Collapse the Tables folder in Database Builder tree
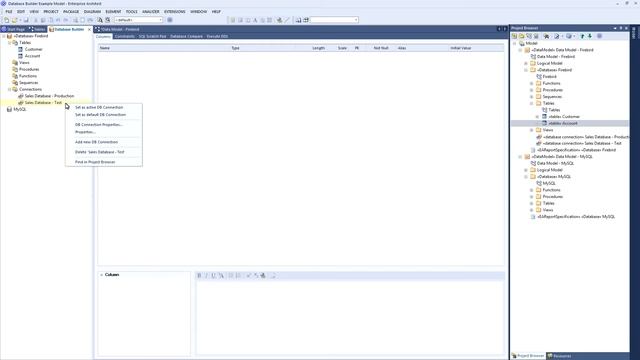Viewport: 640px width, 360px height. (x=10, y=42)
